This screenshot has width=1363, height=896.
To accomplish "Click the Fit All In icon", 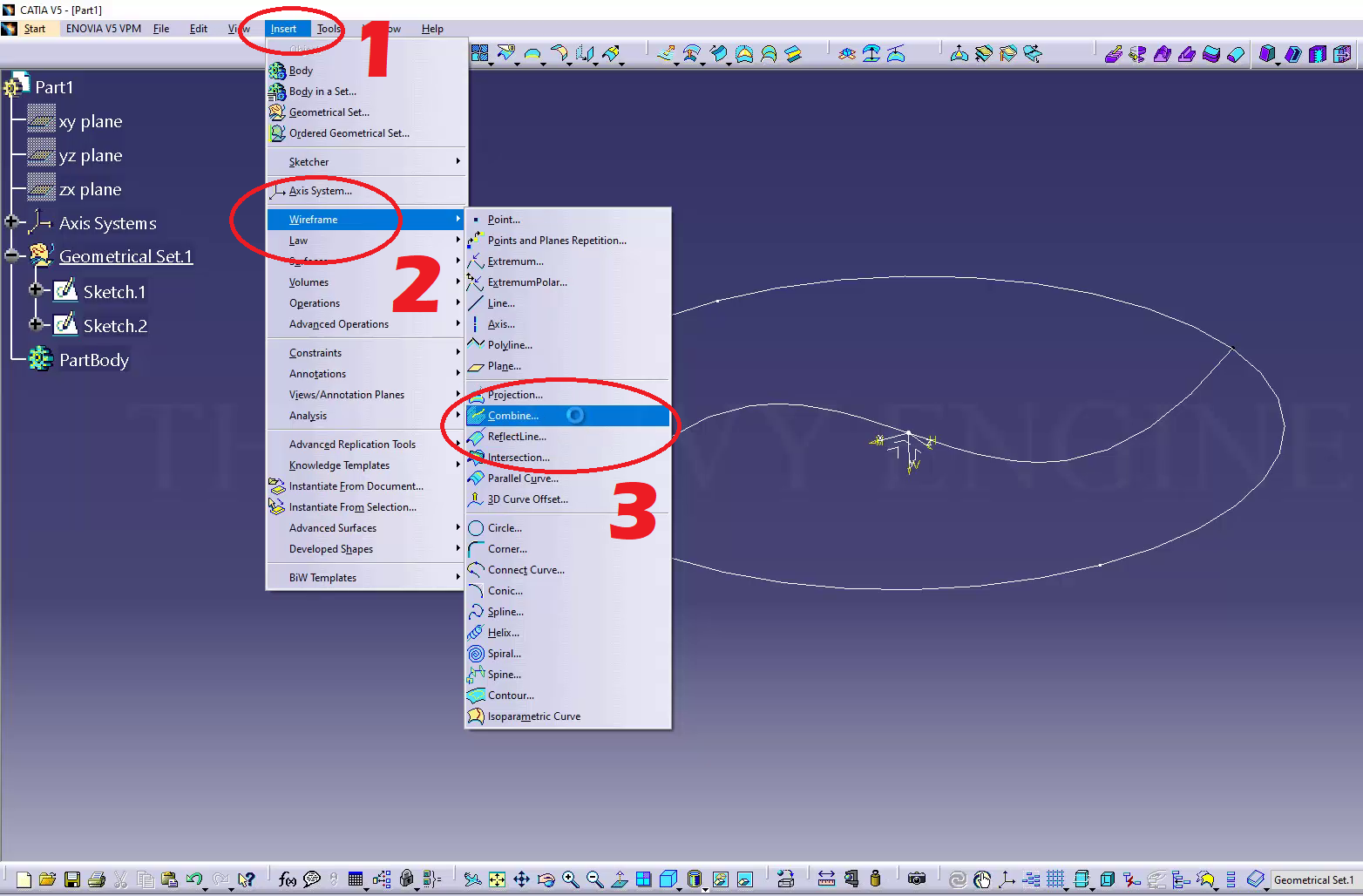I will pos(497,879).
